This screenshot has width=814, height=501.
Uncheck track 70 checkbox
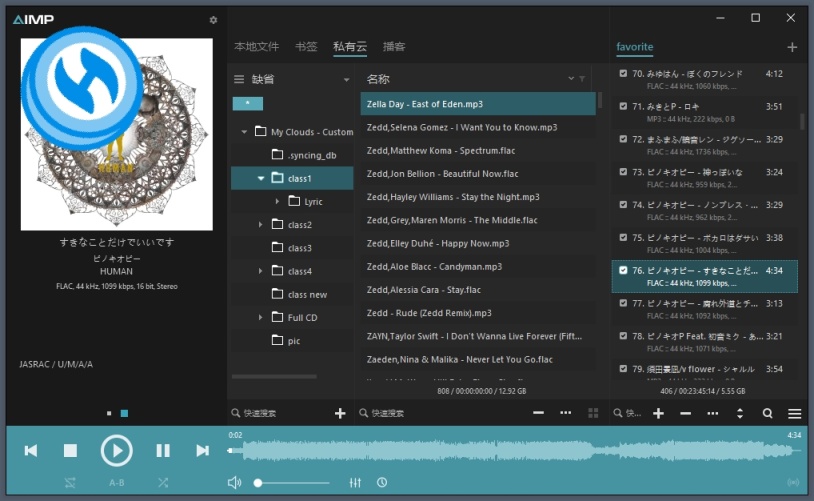pos(623,73)
